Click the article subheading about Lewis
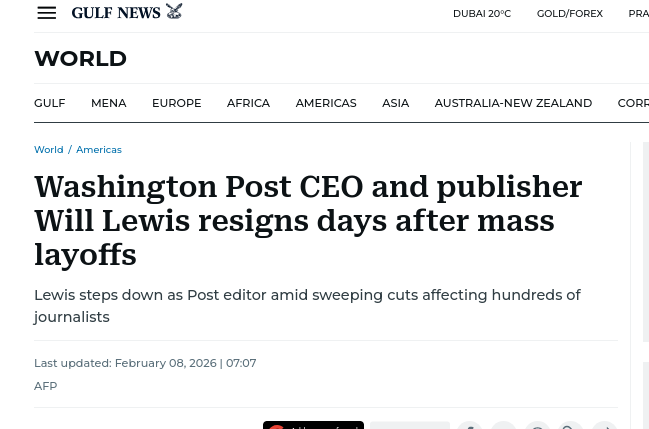This screenshot has width=649, height=429. (x=307, y=306)
